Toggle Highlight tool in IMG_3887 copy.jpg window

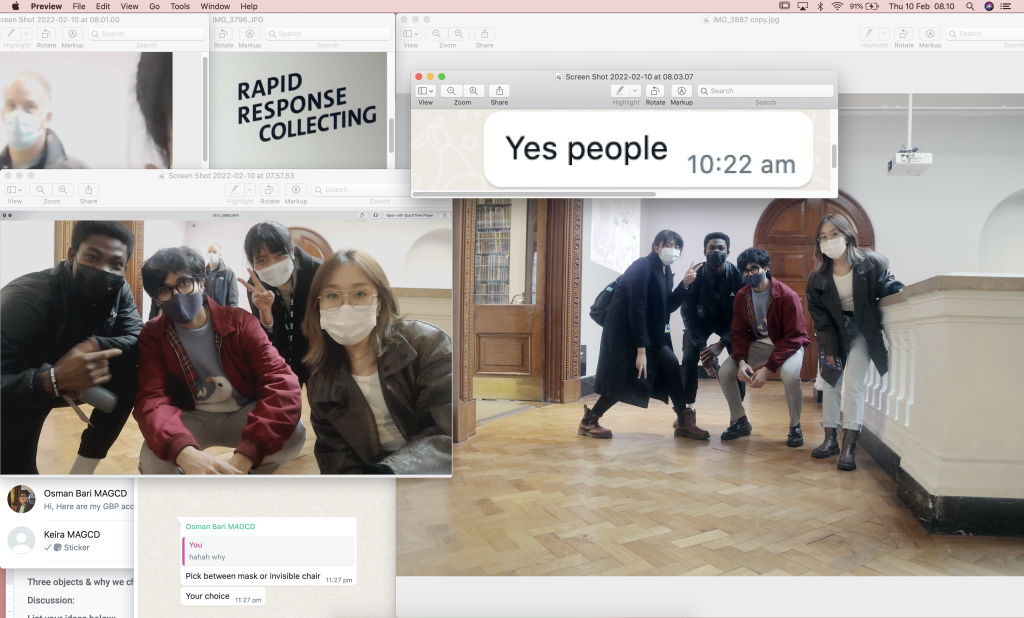coord(869,33)
